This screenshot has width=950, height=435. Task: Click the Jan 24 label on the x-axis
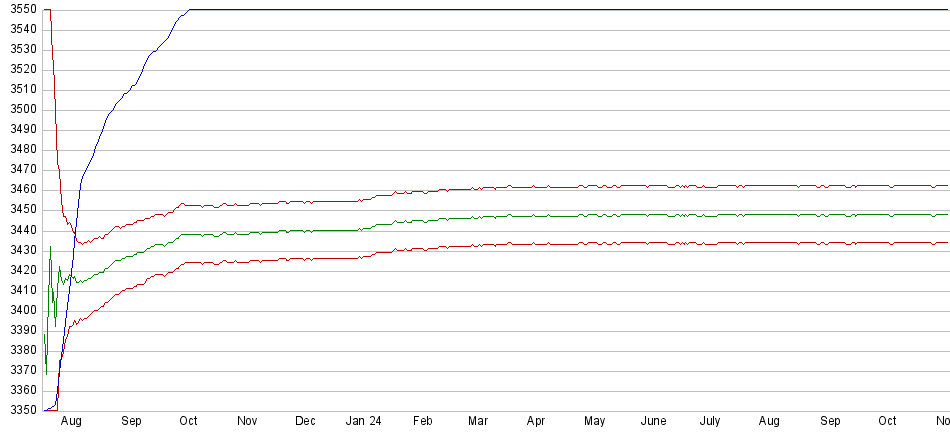[363, 422]
